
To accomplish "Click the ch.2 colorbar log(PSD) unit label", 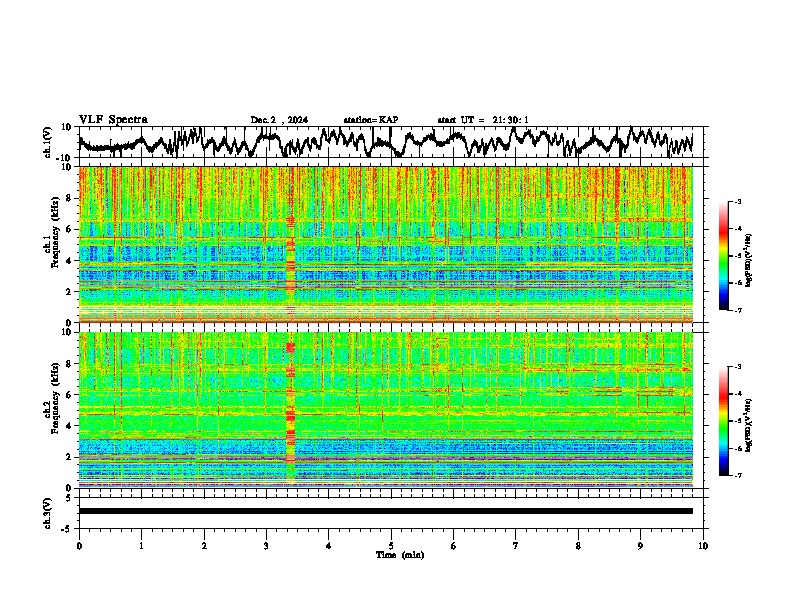I will [749, 425].
